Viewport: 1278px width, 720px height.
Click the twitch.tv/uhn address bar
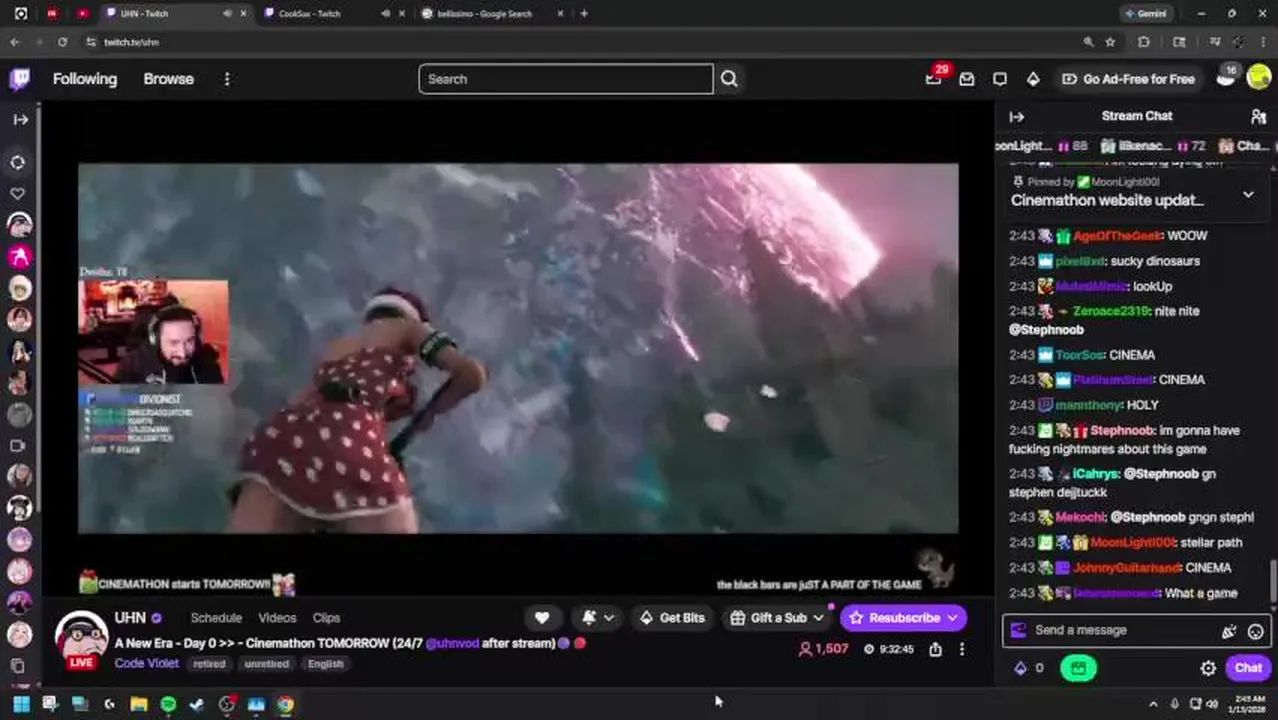point(580,42)
